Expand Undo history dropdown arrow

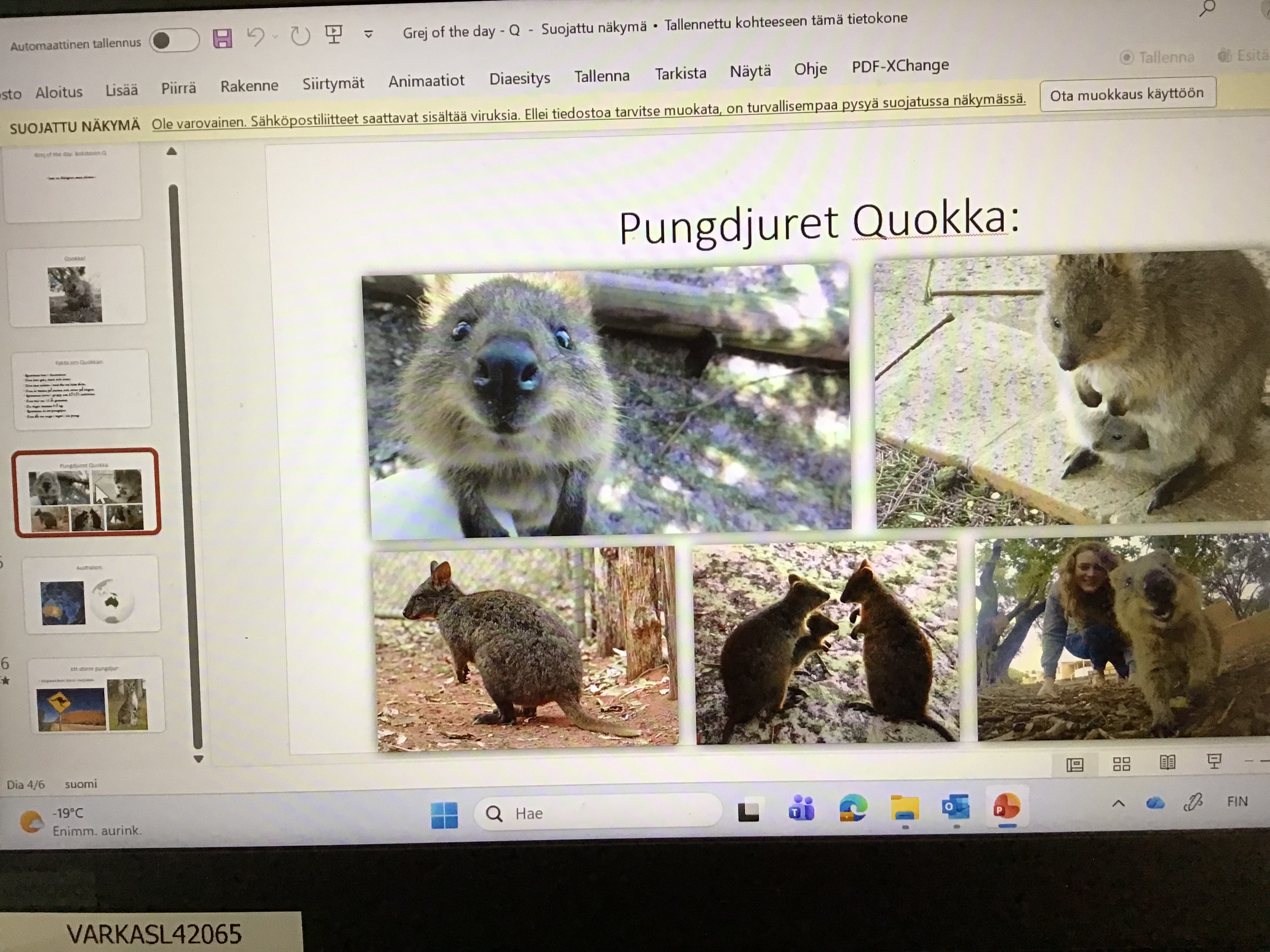tap(275, 37)
